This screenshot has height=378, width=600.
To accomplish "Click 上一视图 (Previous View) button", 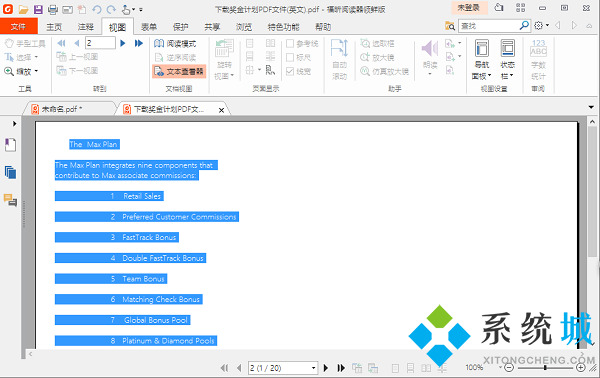I will click(x=78, y=57).
